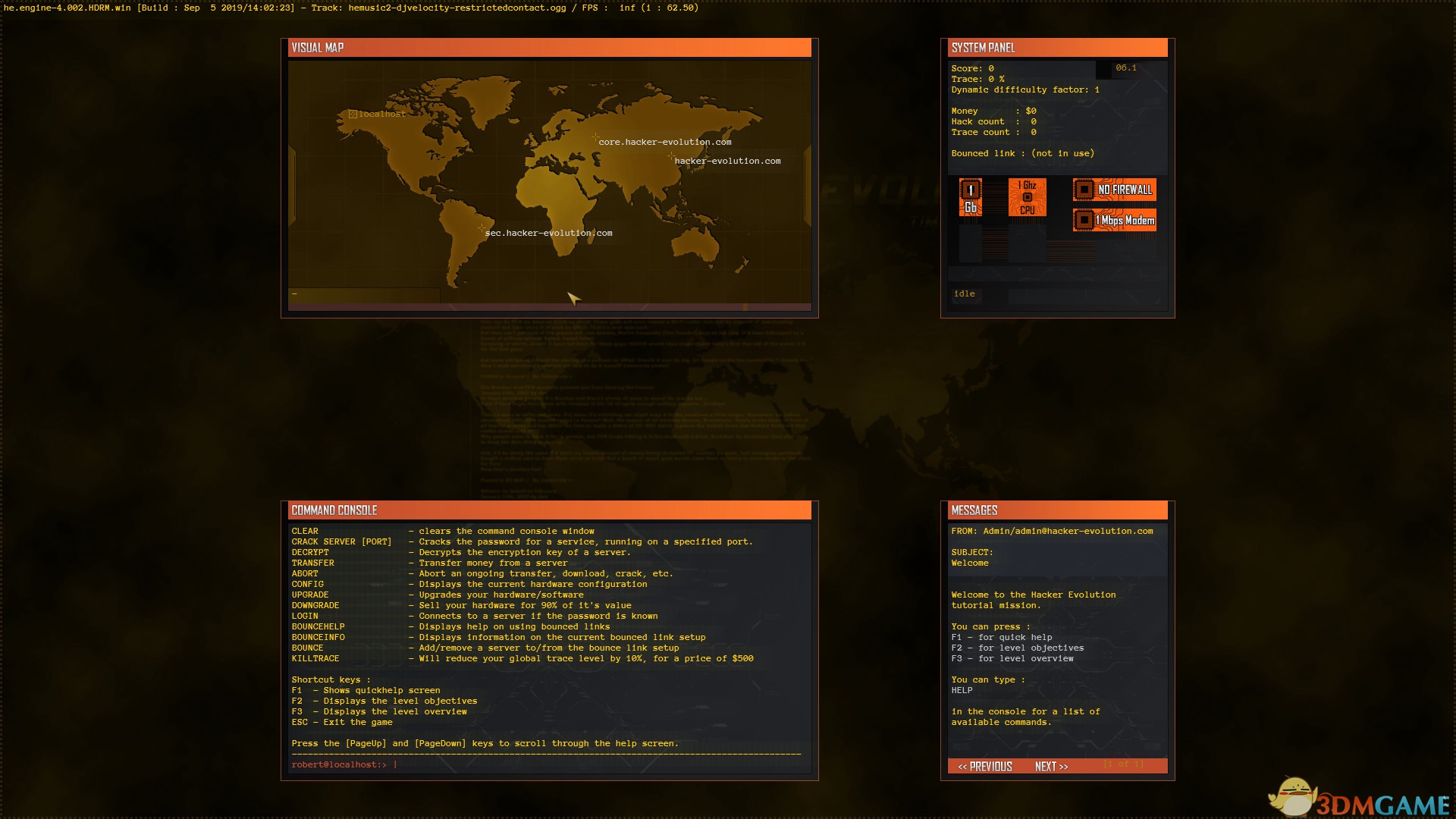Click the 'BOUNCEINFO' command text
Image resolution: width=1456 pixels, height=819 pixels.
click(x=318, y=638)
